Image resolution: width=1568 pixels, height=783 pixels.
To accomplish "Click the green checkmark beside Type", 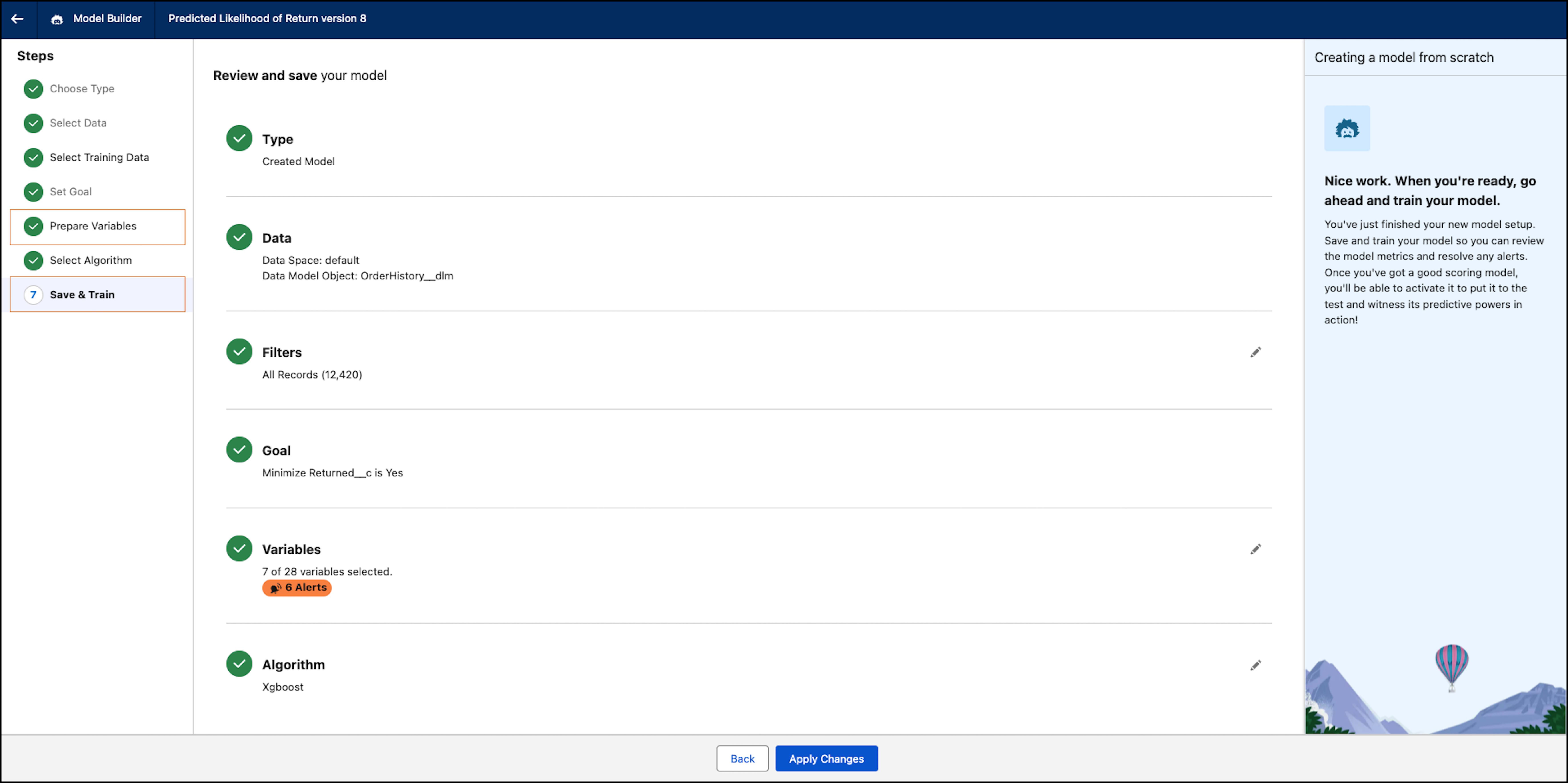I will point(239,138).
